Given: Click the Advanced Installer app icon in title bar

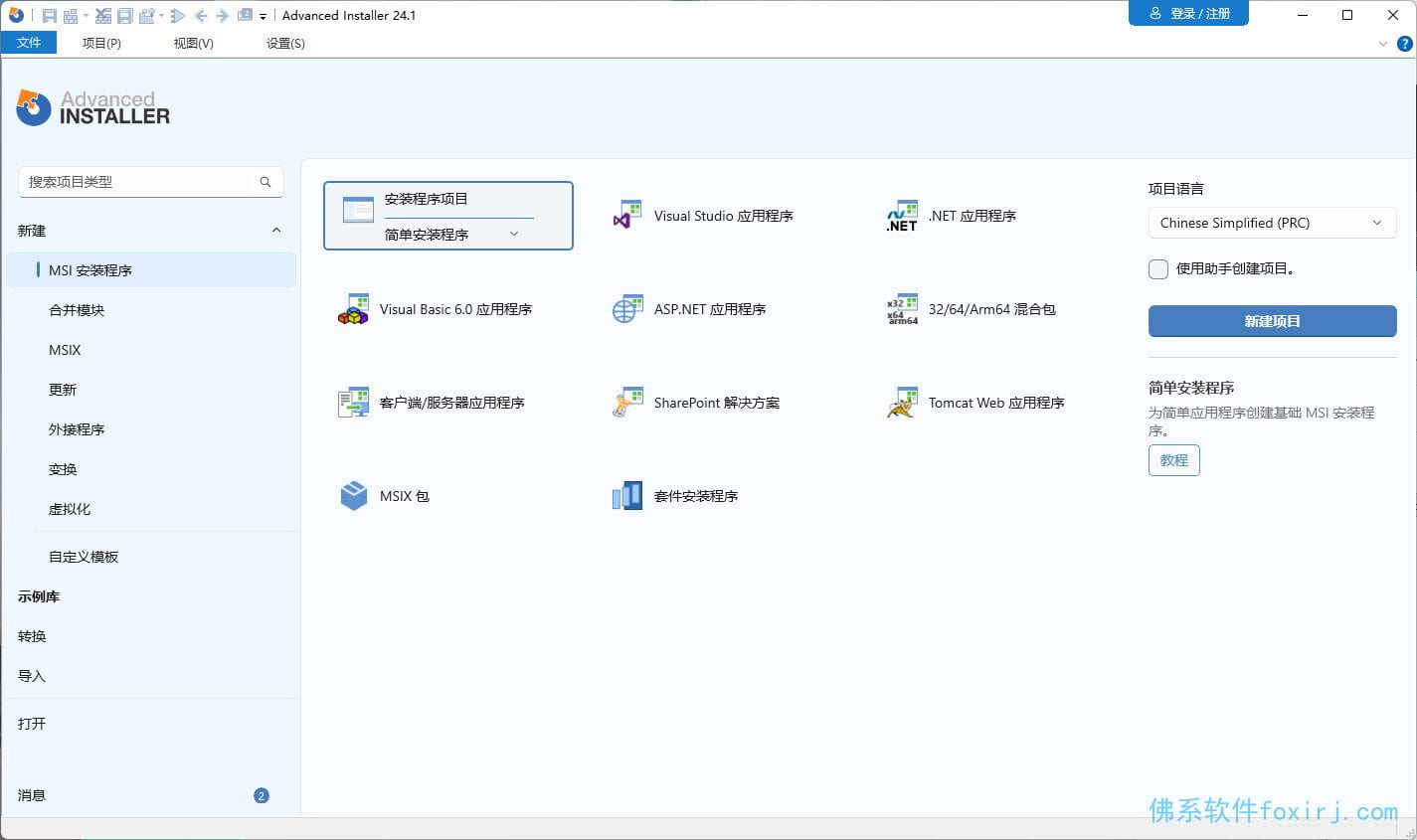Looking at the screenshot, I should [16, 15].
